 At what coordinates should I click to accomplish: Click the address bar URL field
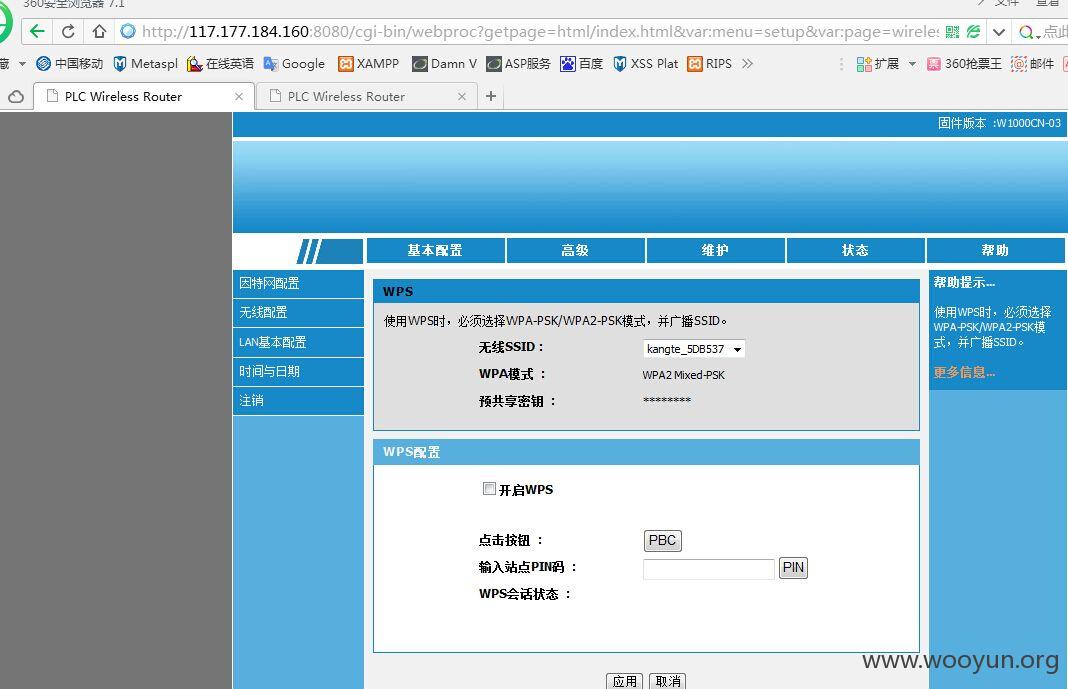point(539,31)
